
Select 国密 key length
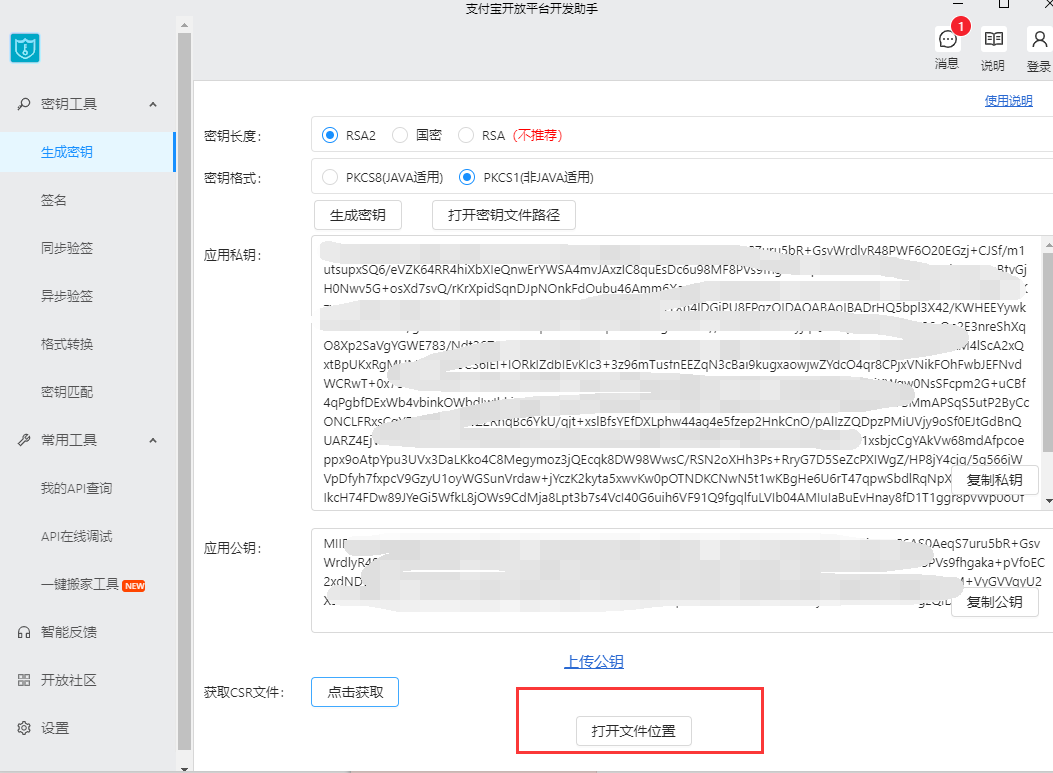coord(400,135)
